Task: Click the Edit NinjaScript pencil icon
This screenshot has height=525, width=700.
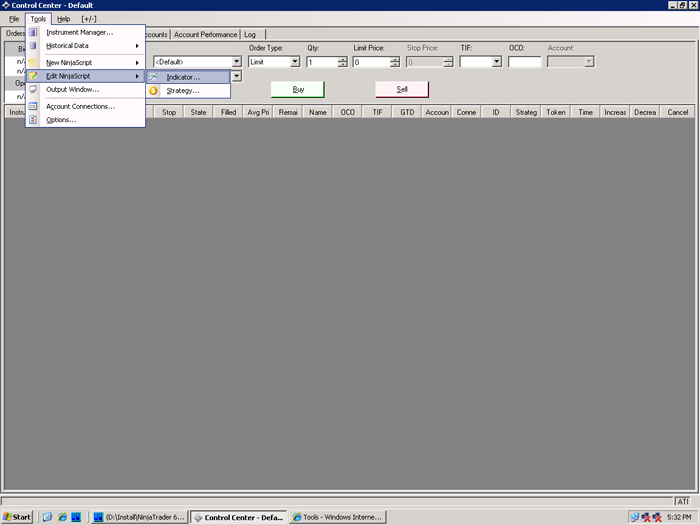Action: (x=34, y=76)
